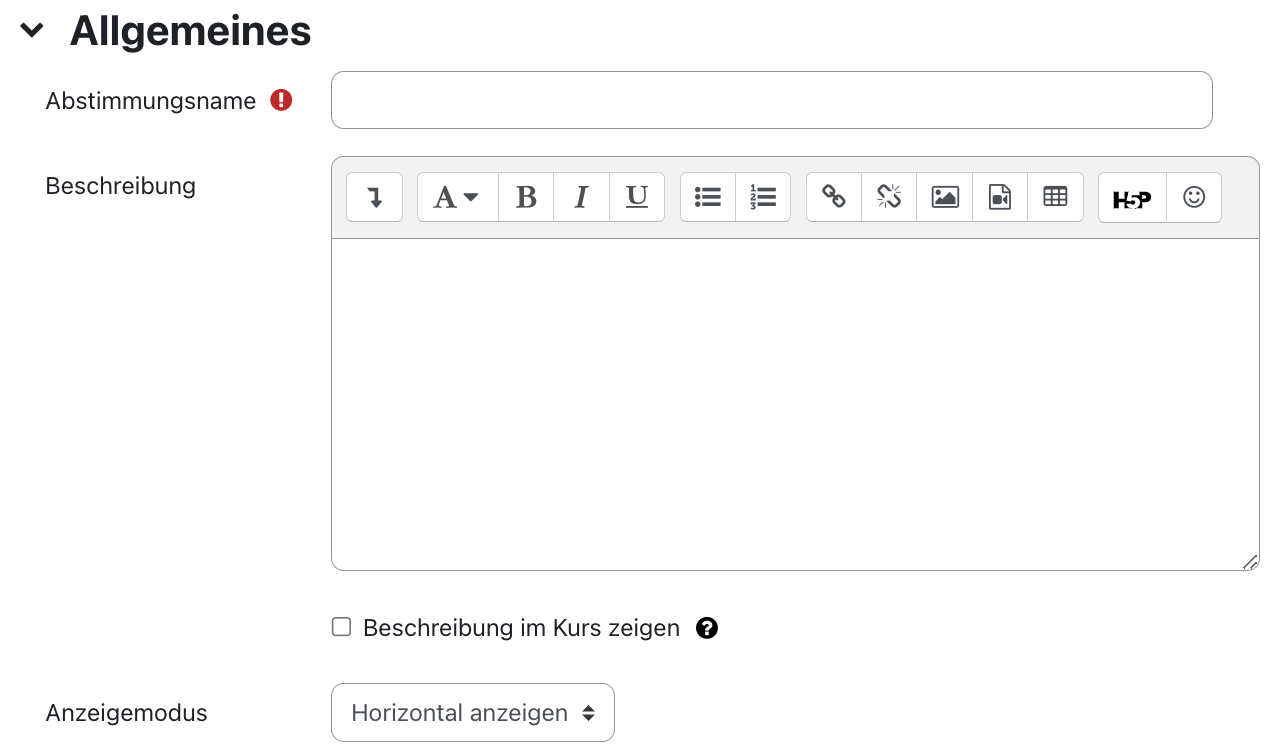Toggle bold formatting in the editor
Screen dimensions: 1284x756
[526, 197]
